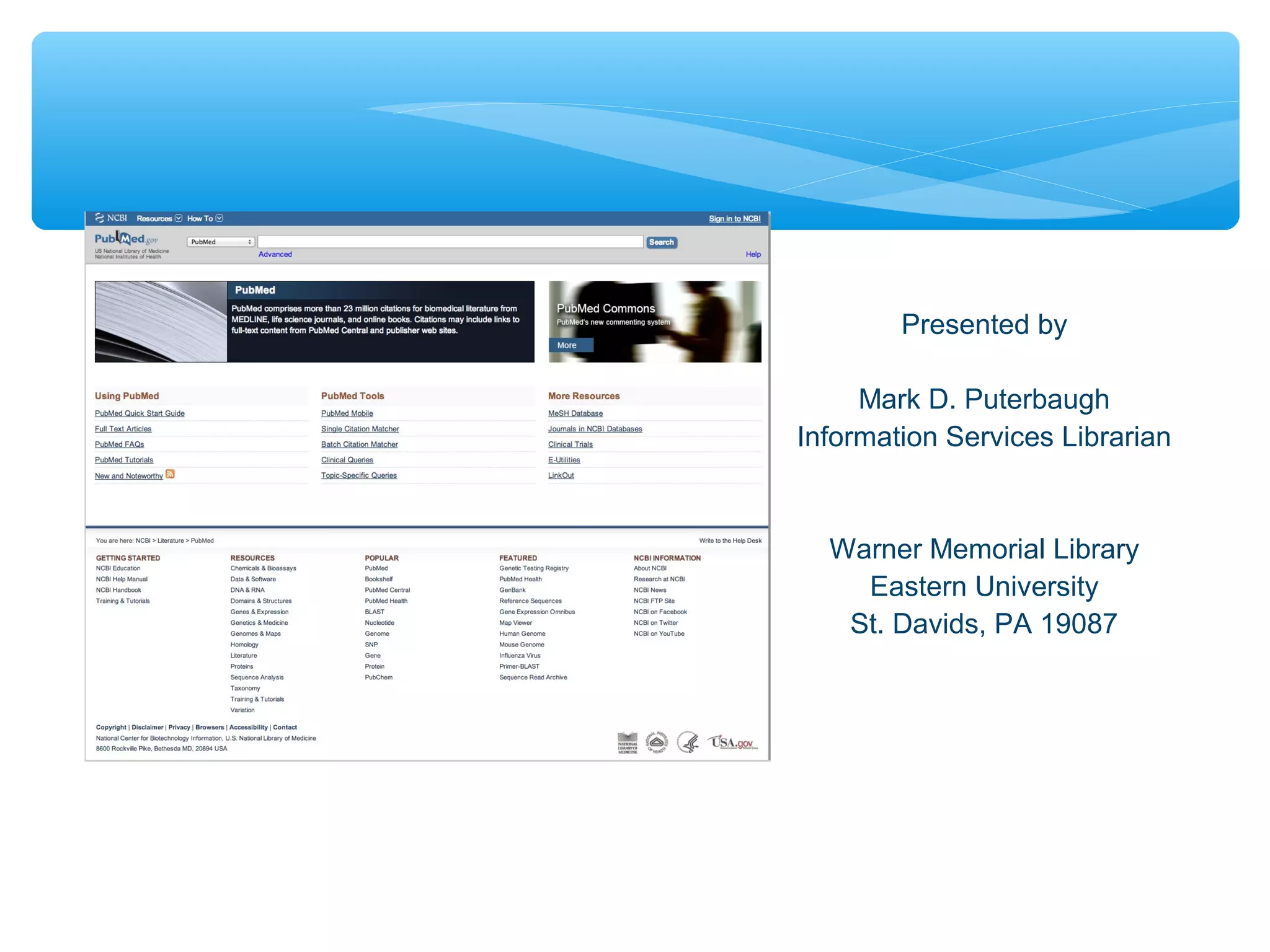This screenshot has height=952, width=1270.
Task: Open the USA.gov footer logo
Action: pos(733,743)
